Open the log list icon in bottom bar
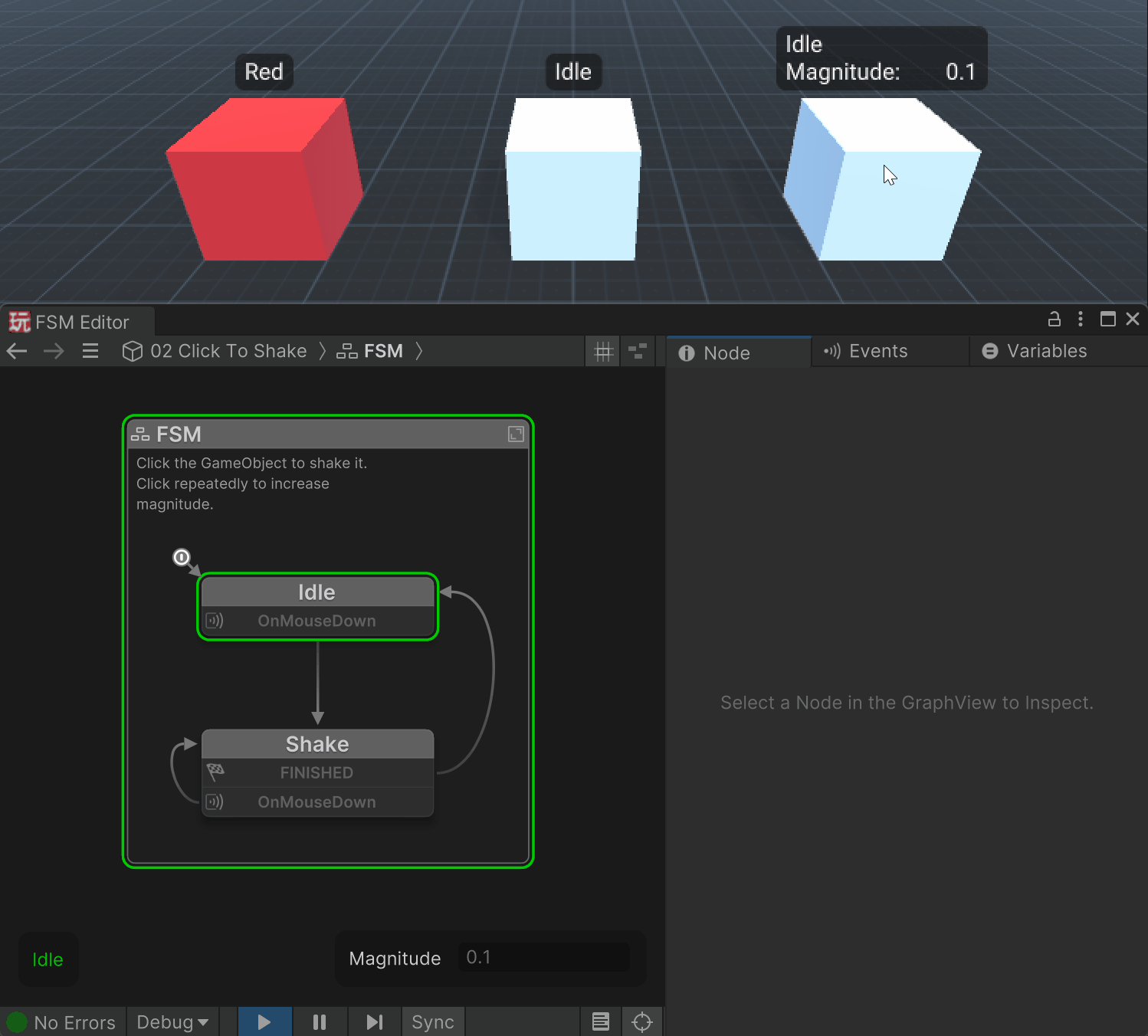 601,1021
